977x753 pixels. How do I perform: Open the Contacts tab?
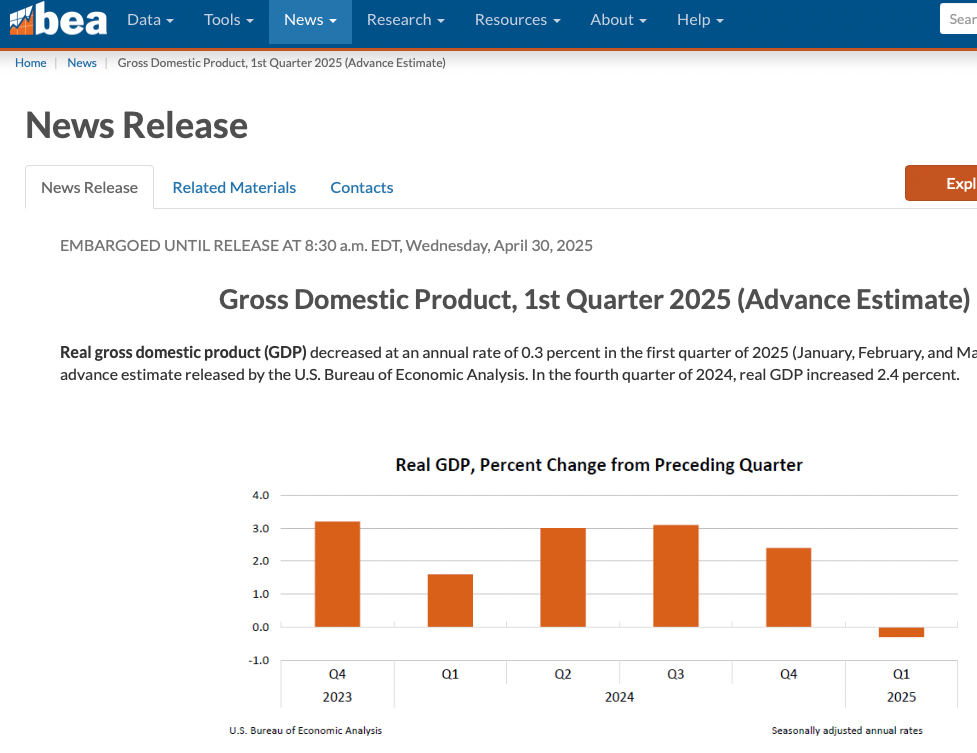point(361,187)
